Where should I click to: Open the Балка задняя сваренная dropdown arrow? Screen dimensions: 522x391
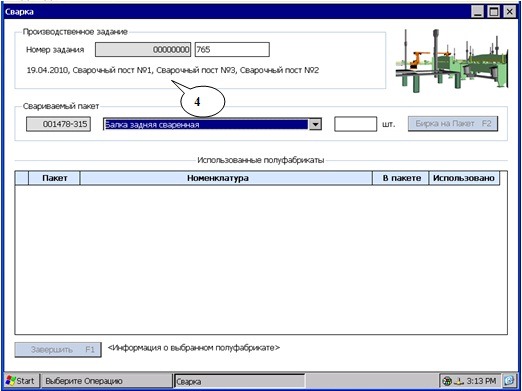click(x=315, y=124)
